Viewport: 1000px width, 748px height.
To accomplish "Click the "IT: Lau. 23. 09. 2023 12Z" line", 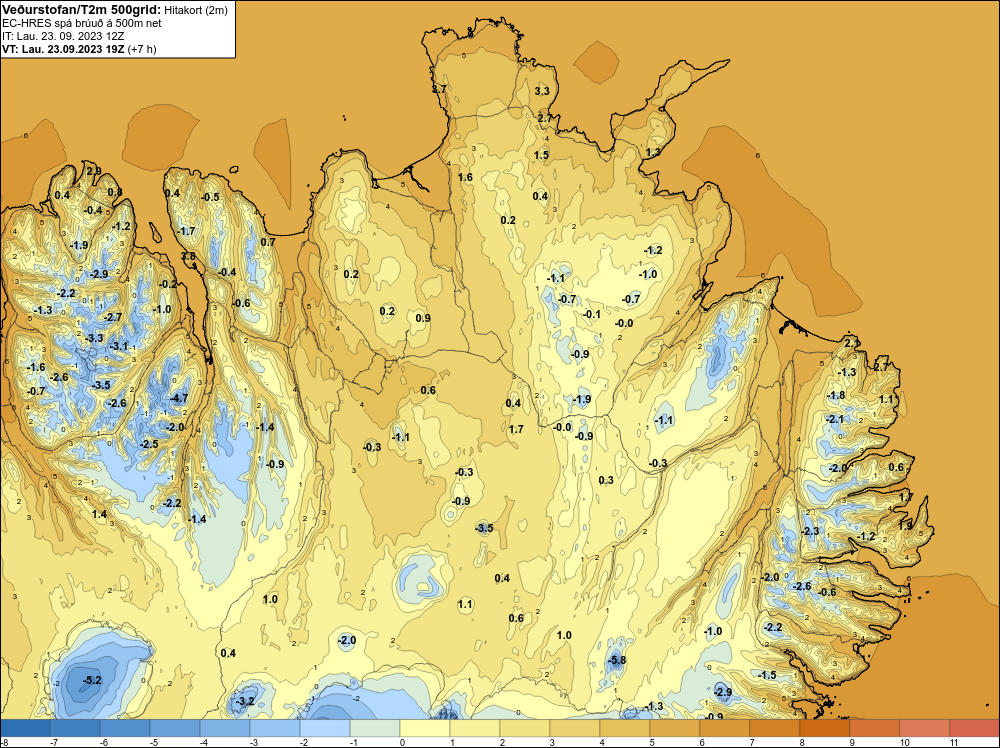I will coord(63,36).
